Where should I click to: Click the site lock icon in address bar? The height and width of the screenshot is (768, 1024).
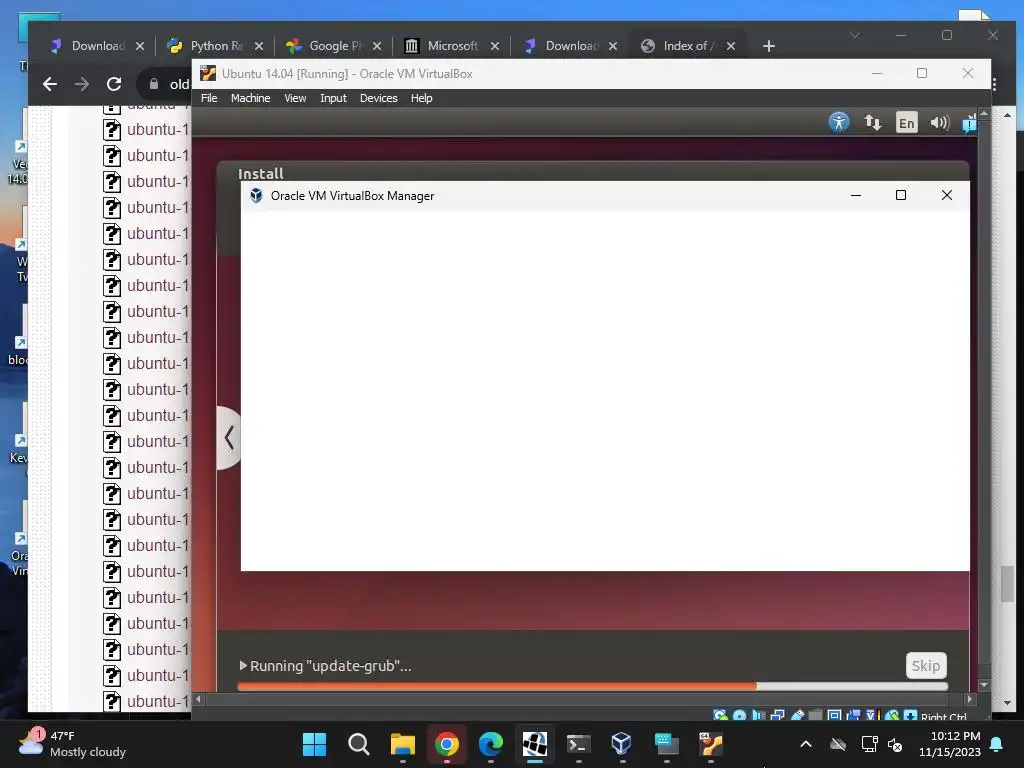[x=154, y=84]
